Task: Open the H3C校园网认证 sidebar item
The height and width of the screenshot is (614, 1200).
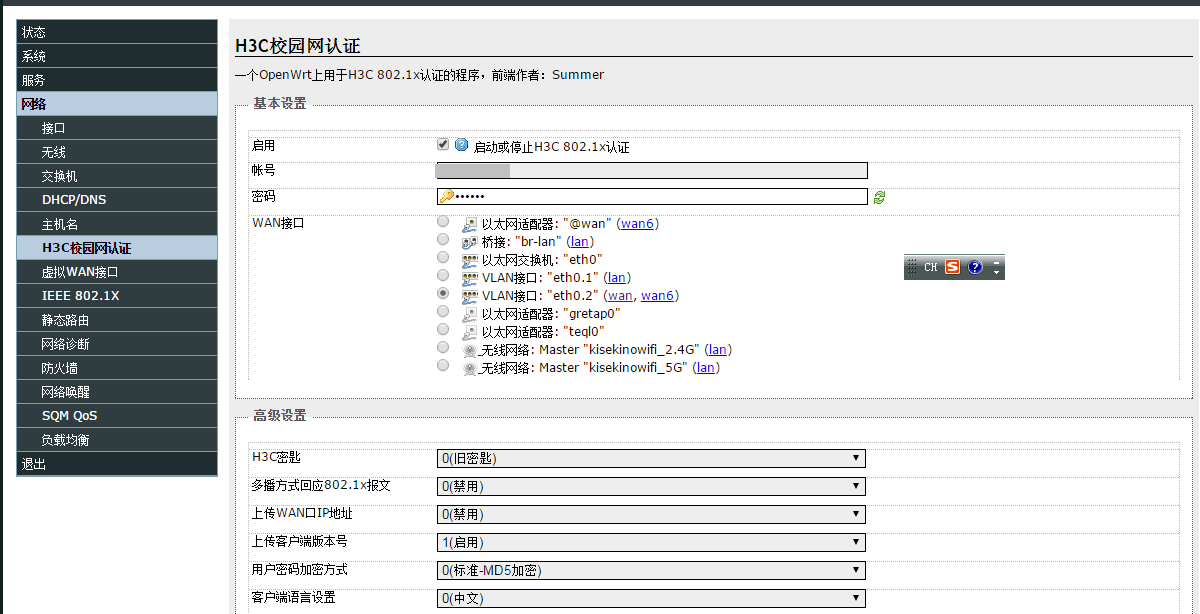Action: pyautogui.click(x=117, y=248)
